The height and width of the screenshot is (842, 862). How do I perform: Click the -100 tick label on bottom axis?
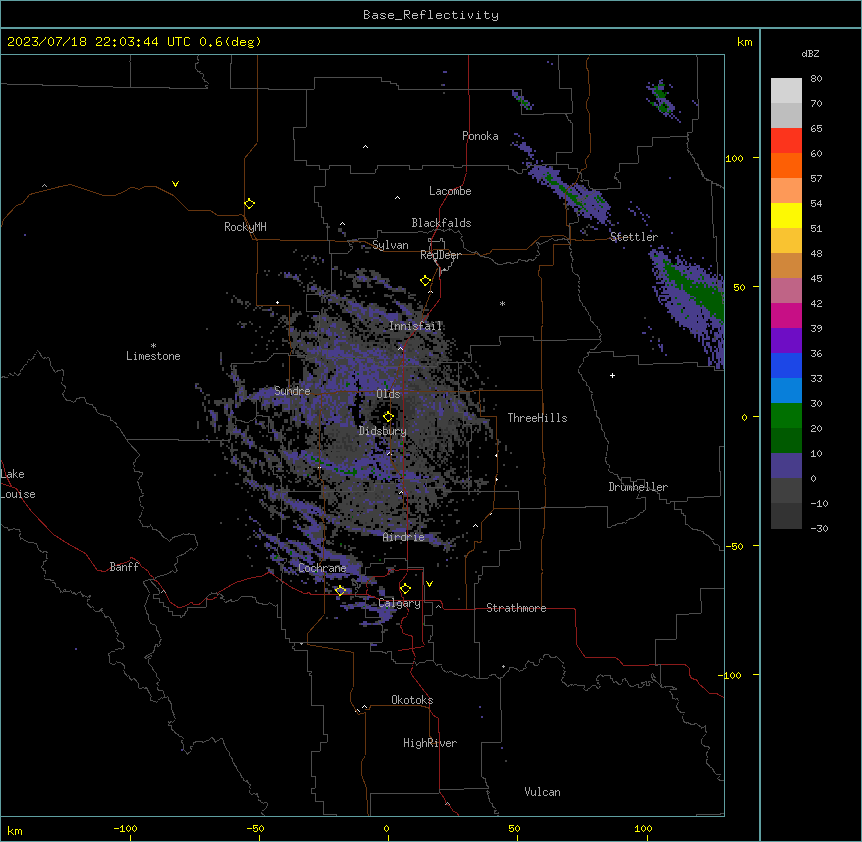click(125, 829)
